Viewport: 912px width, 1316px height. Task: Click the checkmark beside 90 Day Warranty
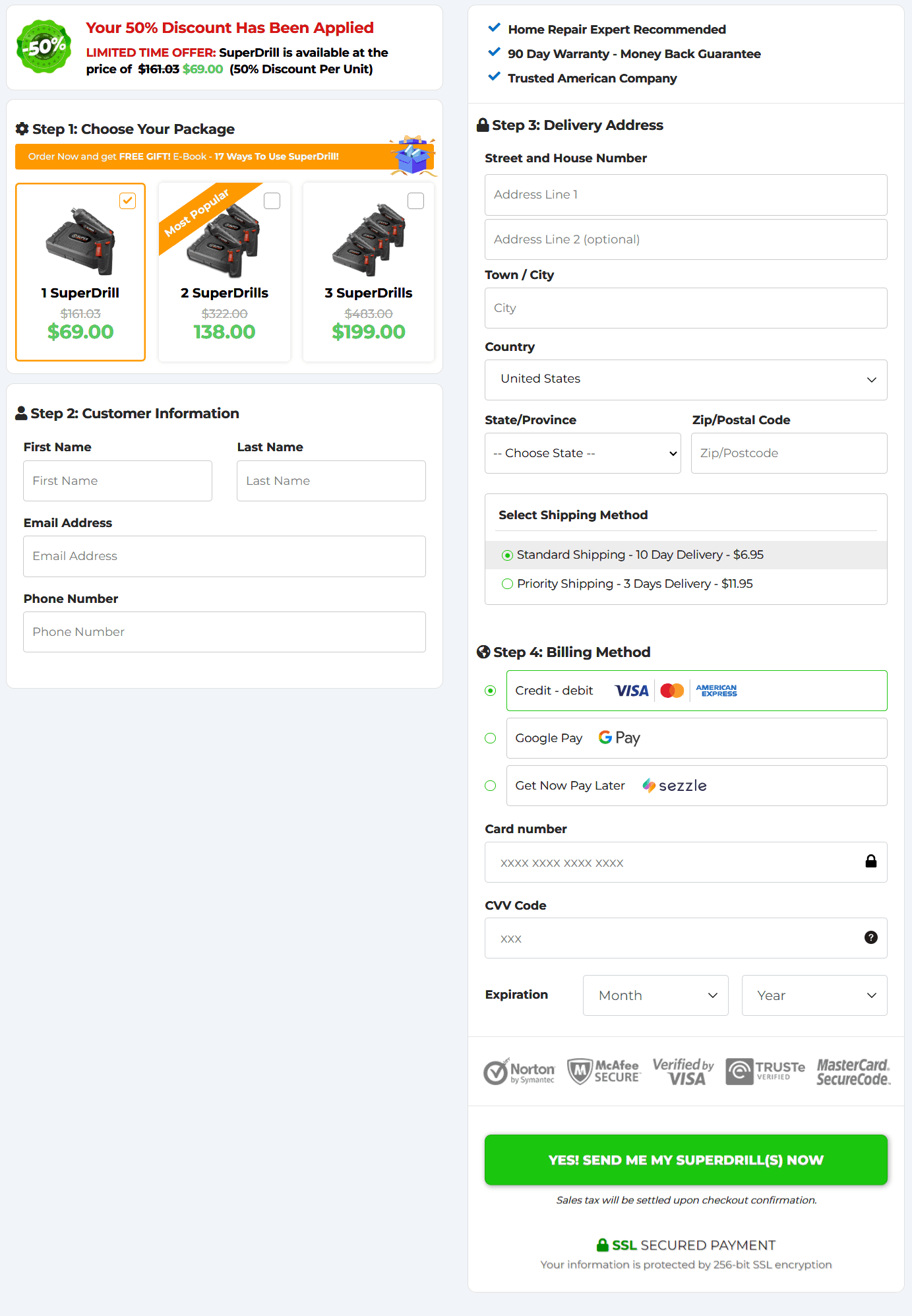coord(494,52)
